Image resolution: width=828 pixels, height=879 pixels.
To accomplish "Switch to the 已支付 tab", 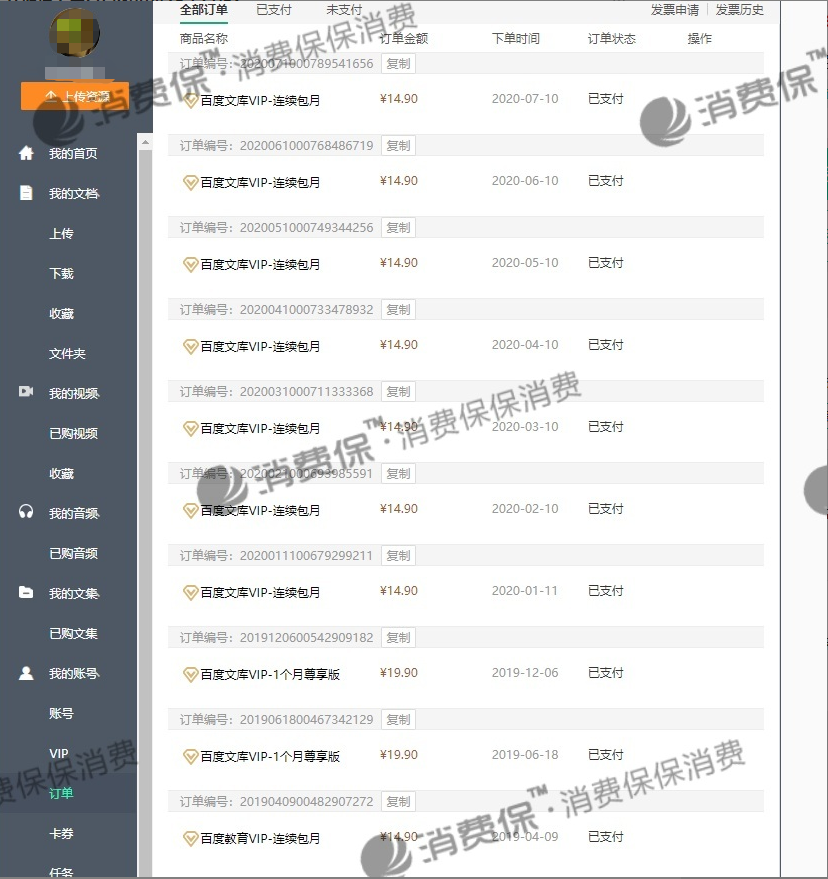I will click(x=274, y=10).
